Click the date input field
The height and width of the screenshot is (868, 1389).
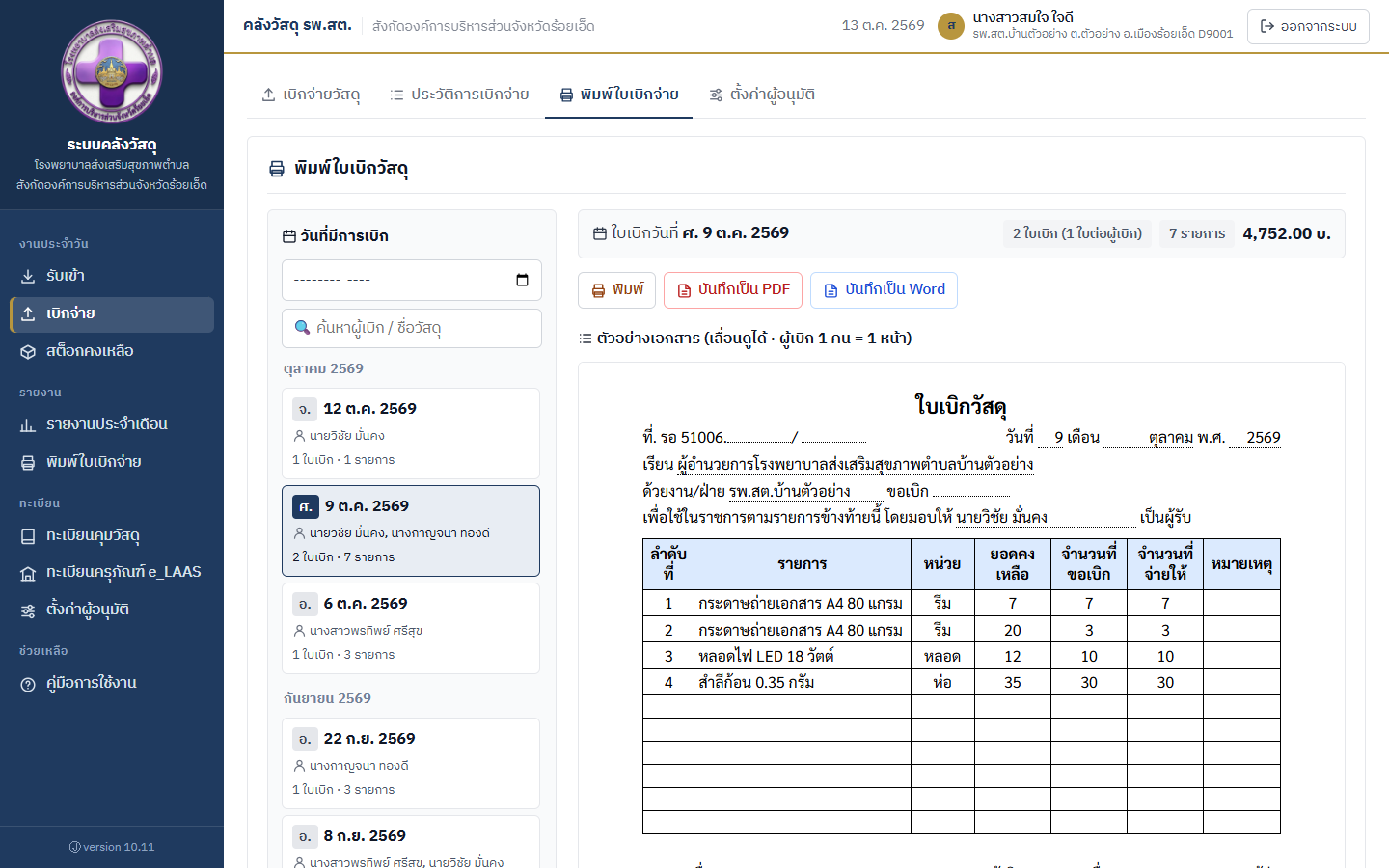click(412, 280)
